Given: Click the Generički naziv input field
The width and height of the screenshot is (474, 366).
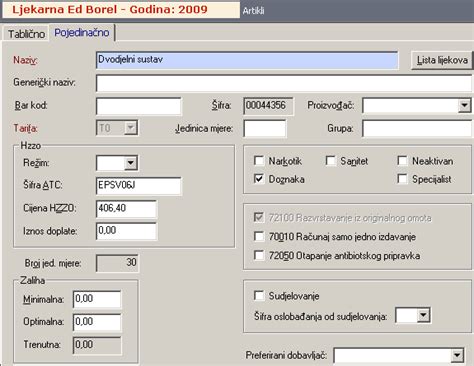Looking at the screenshot, I should 284,83.
